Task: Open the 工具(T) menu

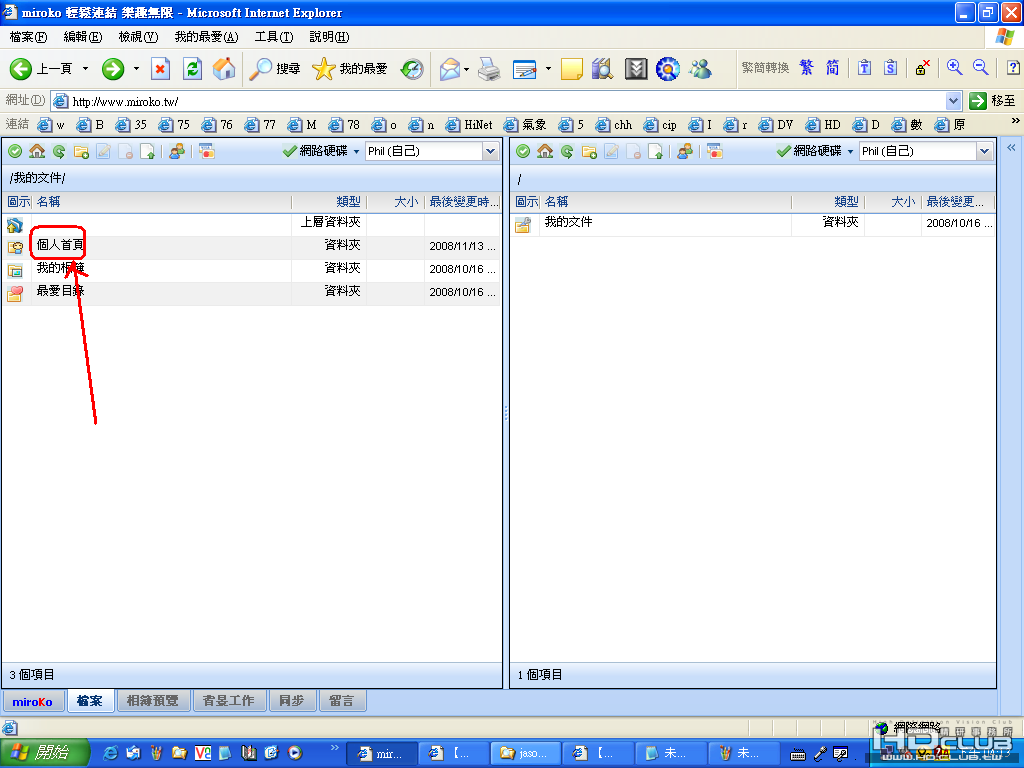Action: point(274,37)
